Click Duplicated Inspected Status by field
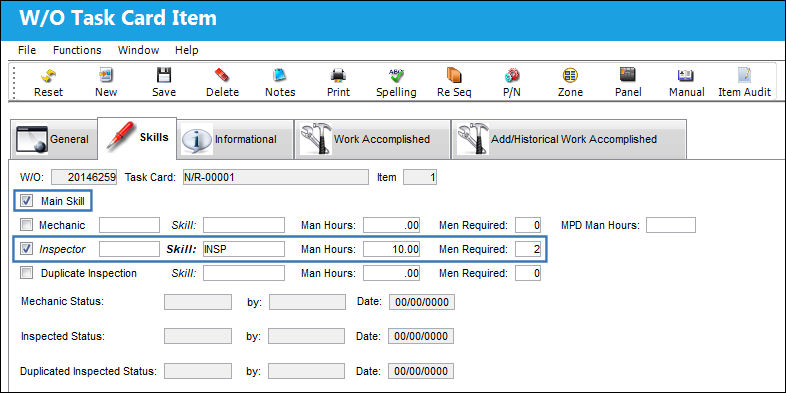This screenshot has width=786, height=393. click(306, 371)
